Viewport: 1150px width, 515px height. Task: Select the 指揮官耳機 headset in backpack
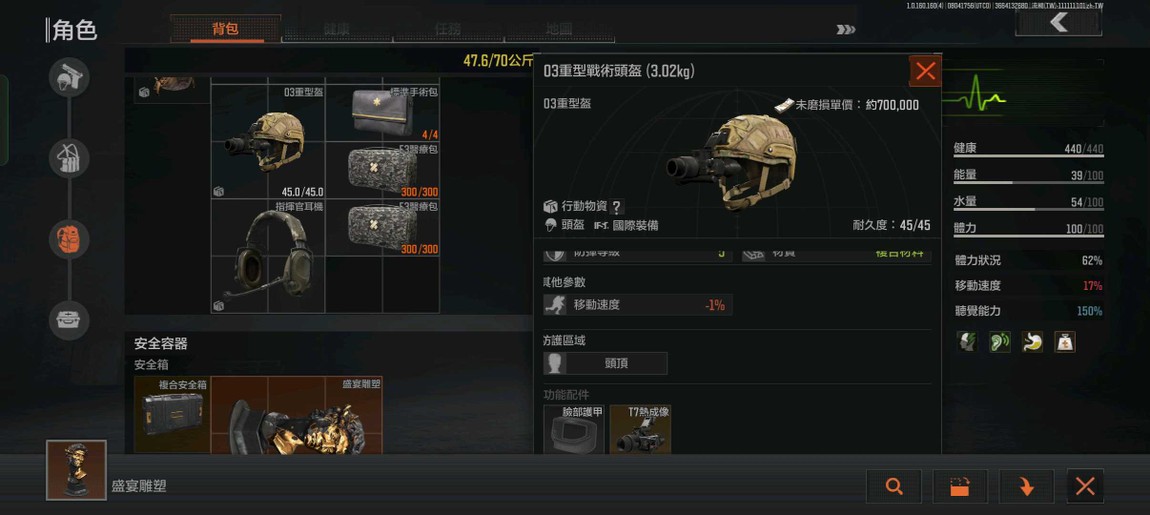[x=268, y=256]
